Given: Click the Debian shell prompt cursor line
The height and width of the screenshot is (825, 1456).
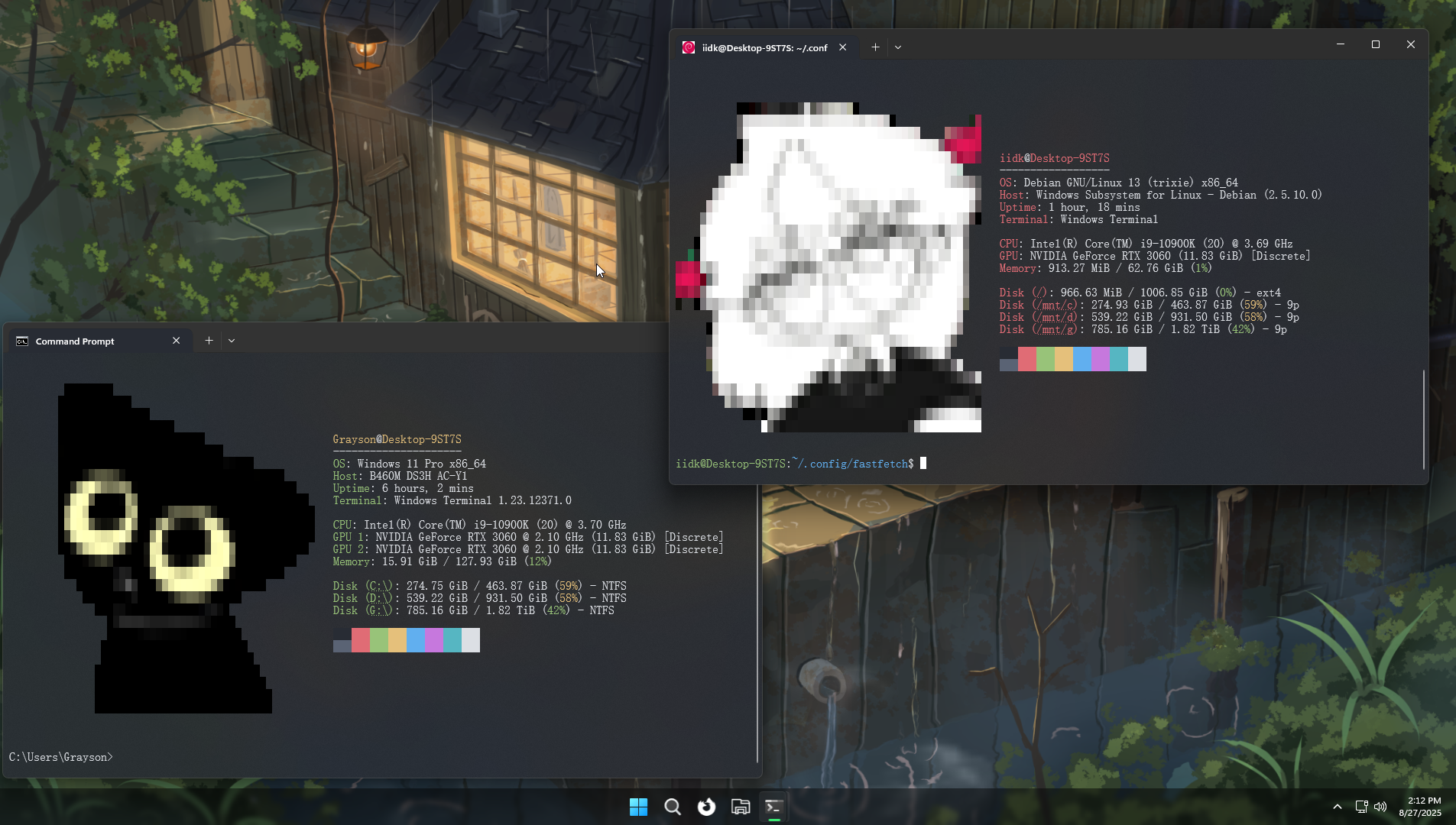Looking at the screenshot, I should coord(801,464).
